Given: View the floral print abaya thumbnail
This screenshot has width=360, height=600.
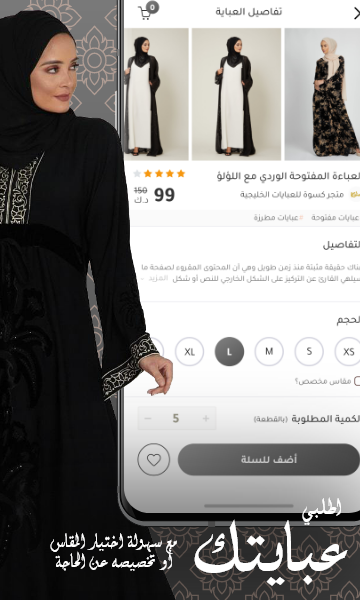Looking at the screenshot, I should click(x=322, y=94).
